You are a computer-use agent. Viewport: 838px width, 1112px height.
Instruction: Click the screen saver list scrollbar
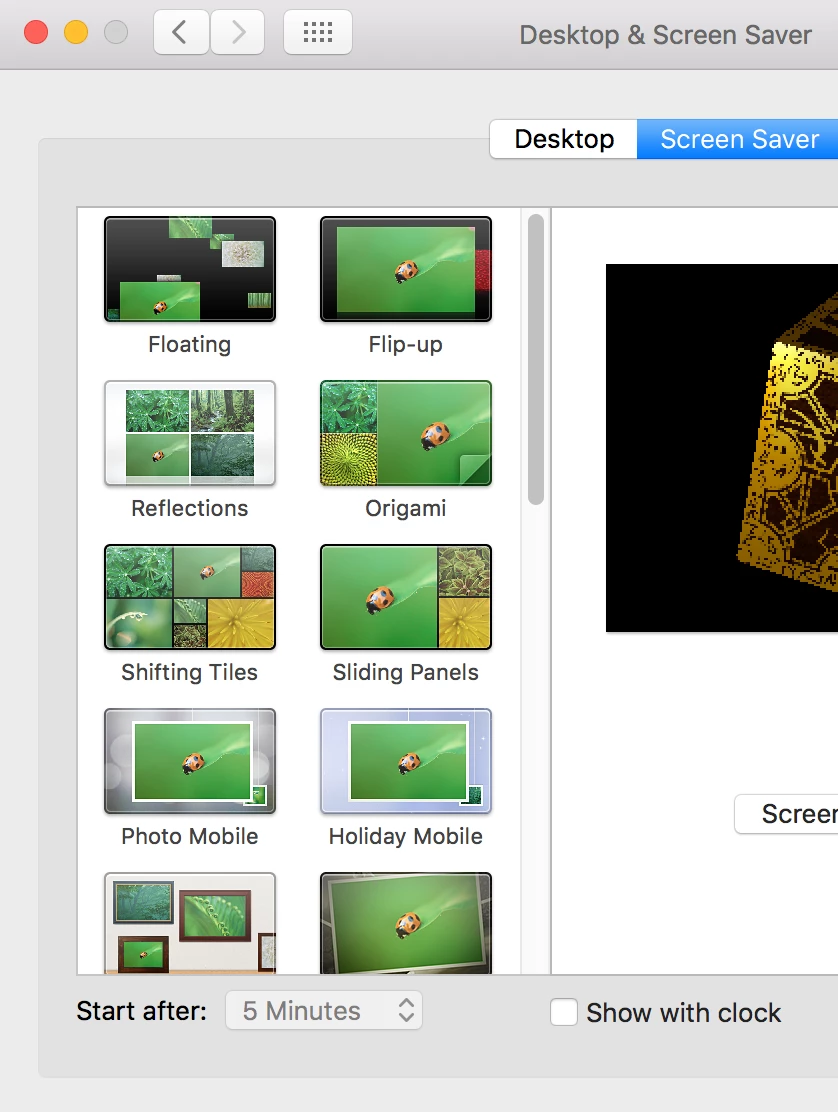536,360
